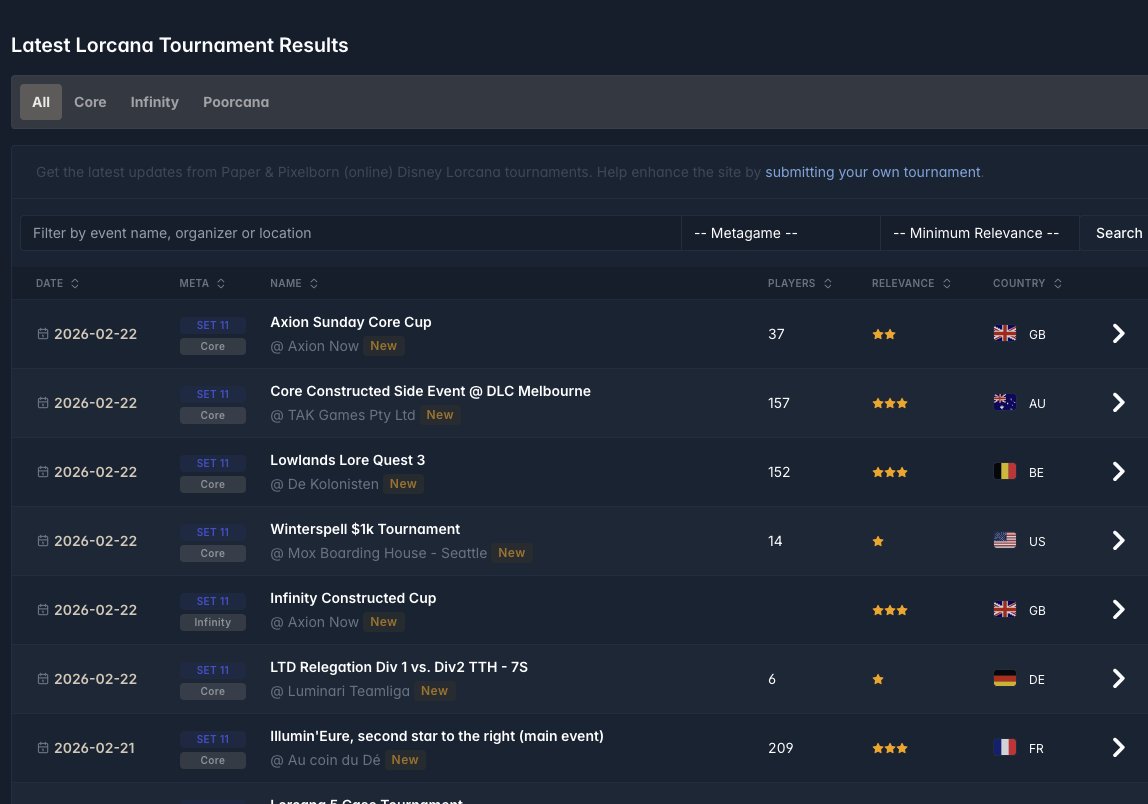Click calendar icon beside 2026-02-21 date
This screenshot has height=804, width=1148.
tap(43, 748)
